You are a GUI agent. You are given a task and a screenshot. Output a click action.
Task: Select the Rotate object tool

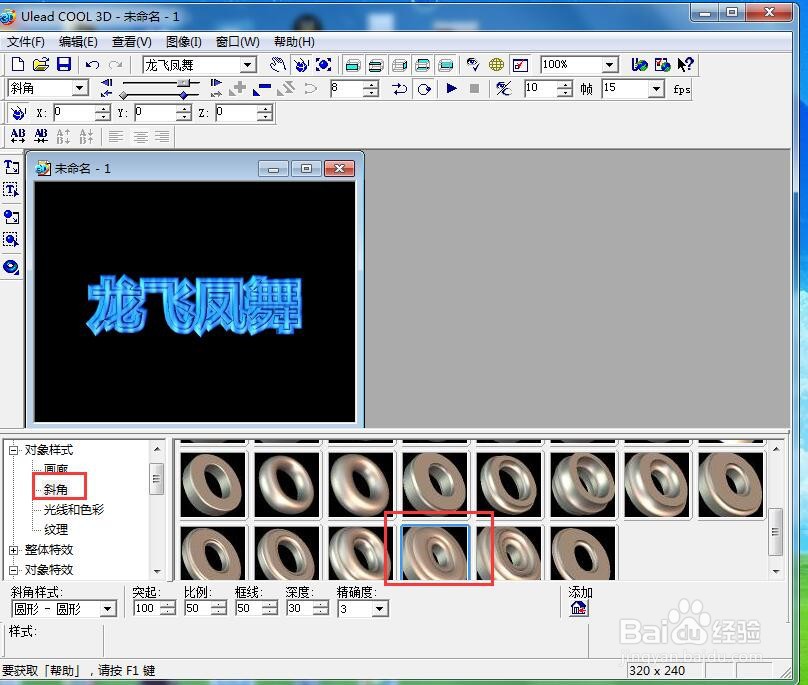300,65
